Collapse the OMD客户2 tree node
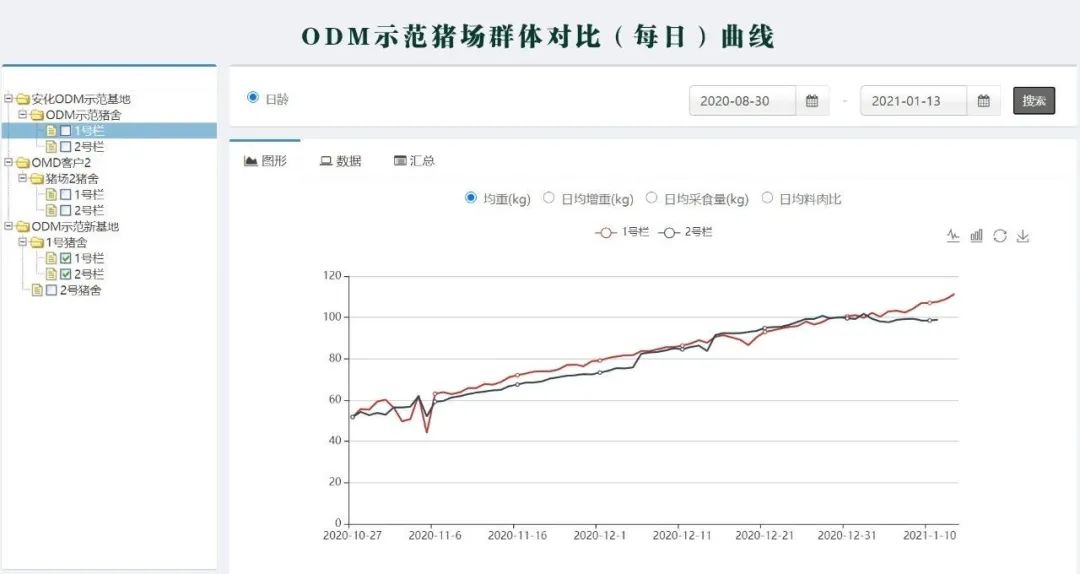 (x=8, y=162)
